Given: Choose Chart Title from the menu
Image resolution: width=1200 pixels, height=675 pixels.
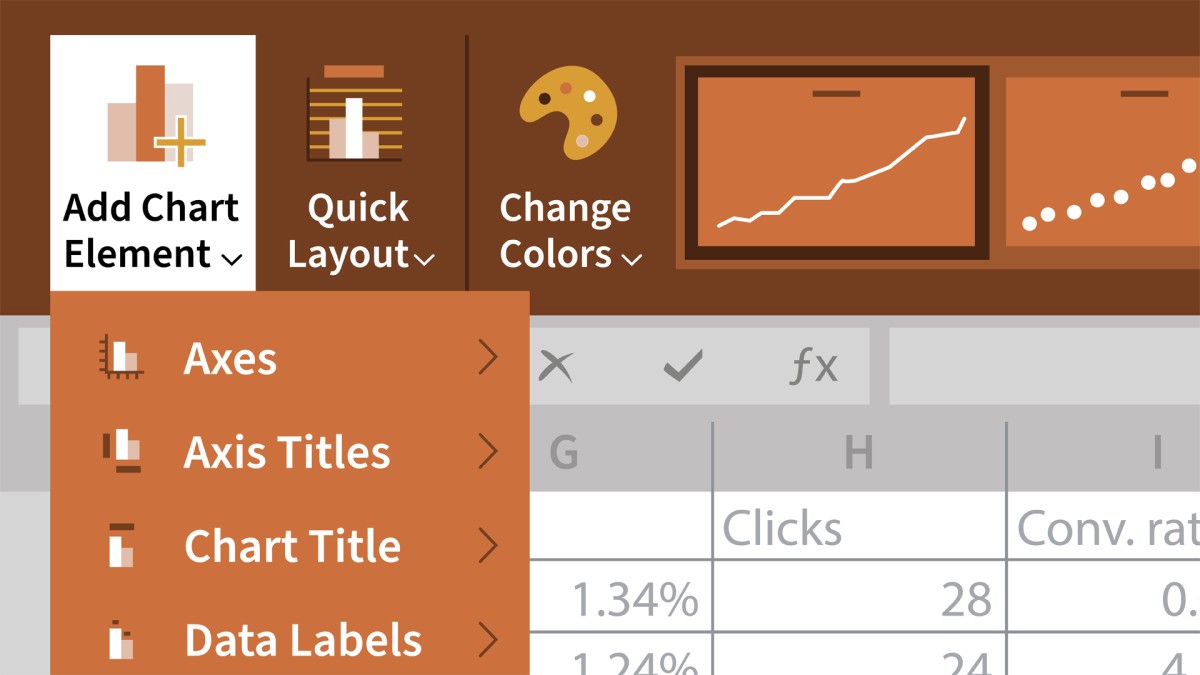Looking at the screenshot, I should 290,546.
